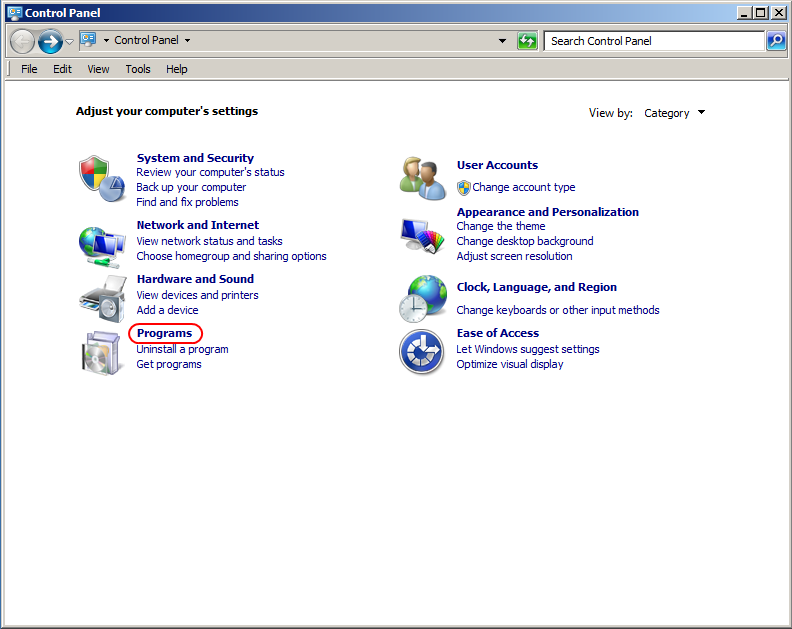Click Change desktop background
Screen dimensions: 792x629
pos(525,241)
